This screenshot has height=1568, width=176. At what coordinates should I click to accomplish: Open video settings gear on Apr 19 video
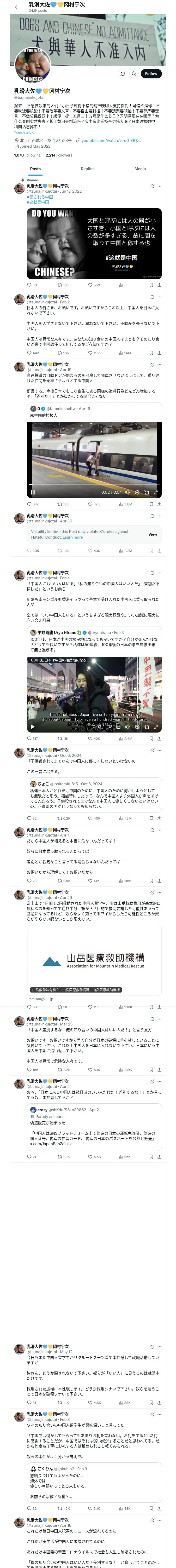(x=137, y=492)
